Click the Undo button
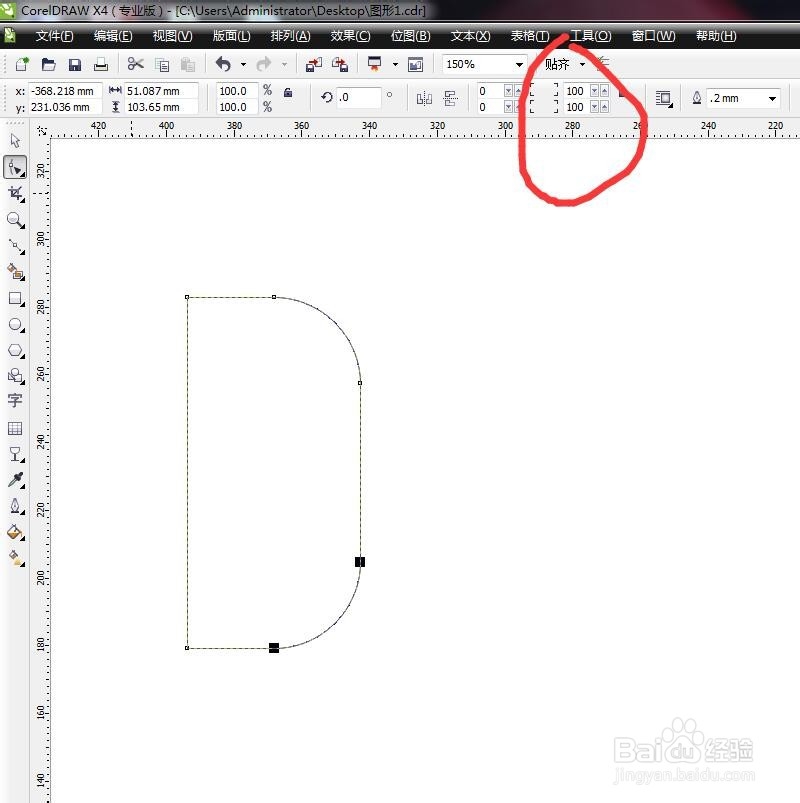The width and height of the screenshot is (800, 803). 223,64
